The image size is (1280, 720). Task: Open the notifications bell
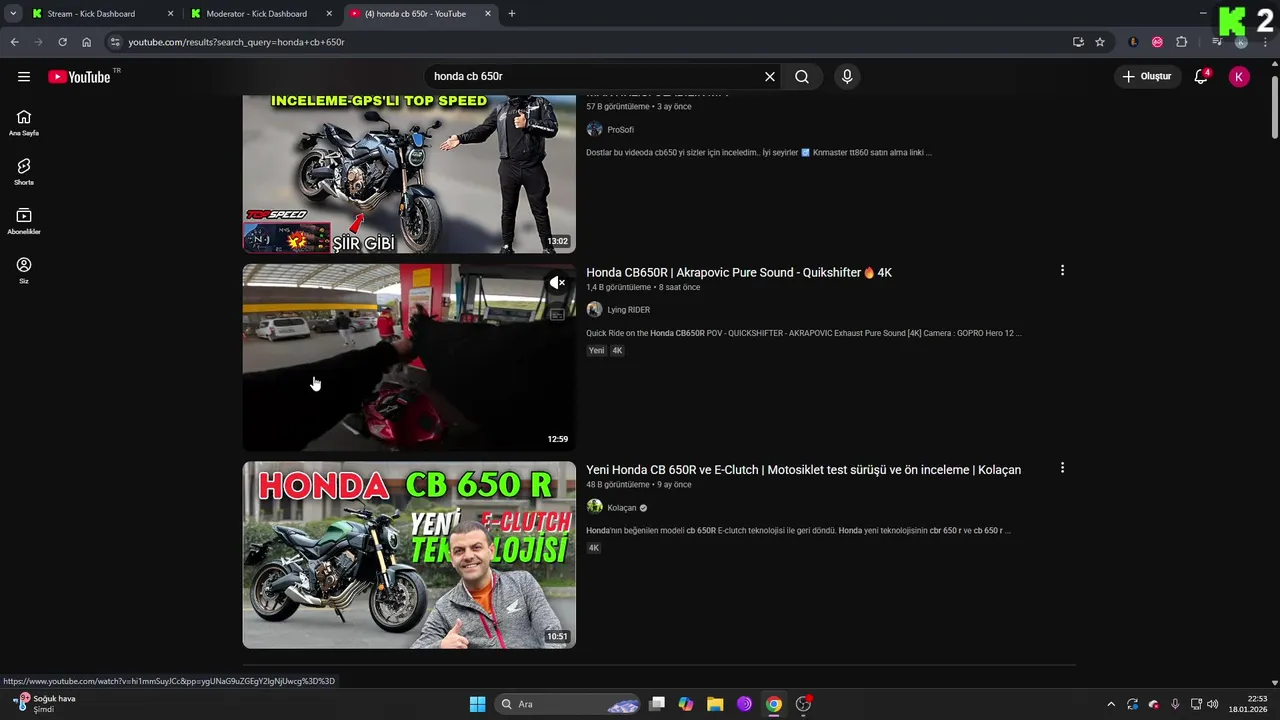click(x=1201, y=77)
